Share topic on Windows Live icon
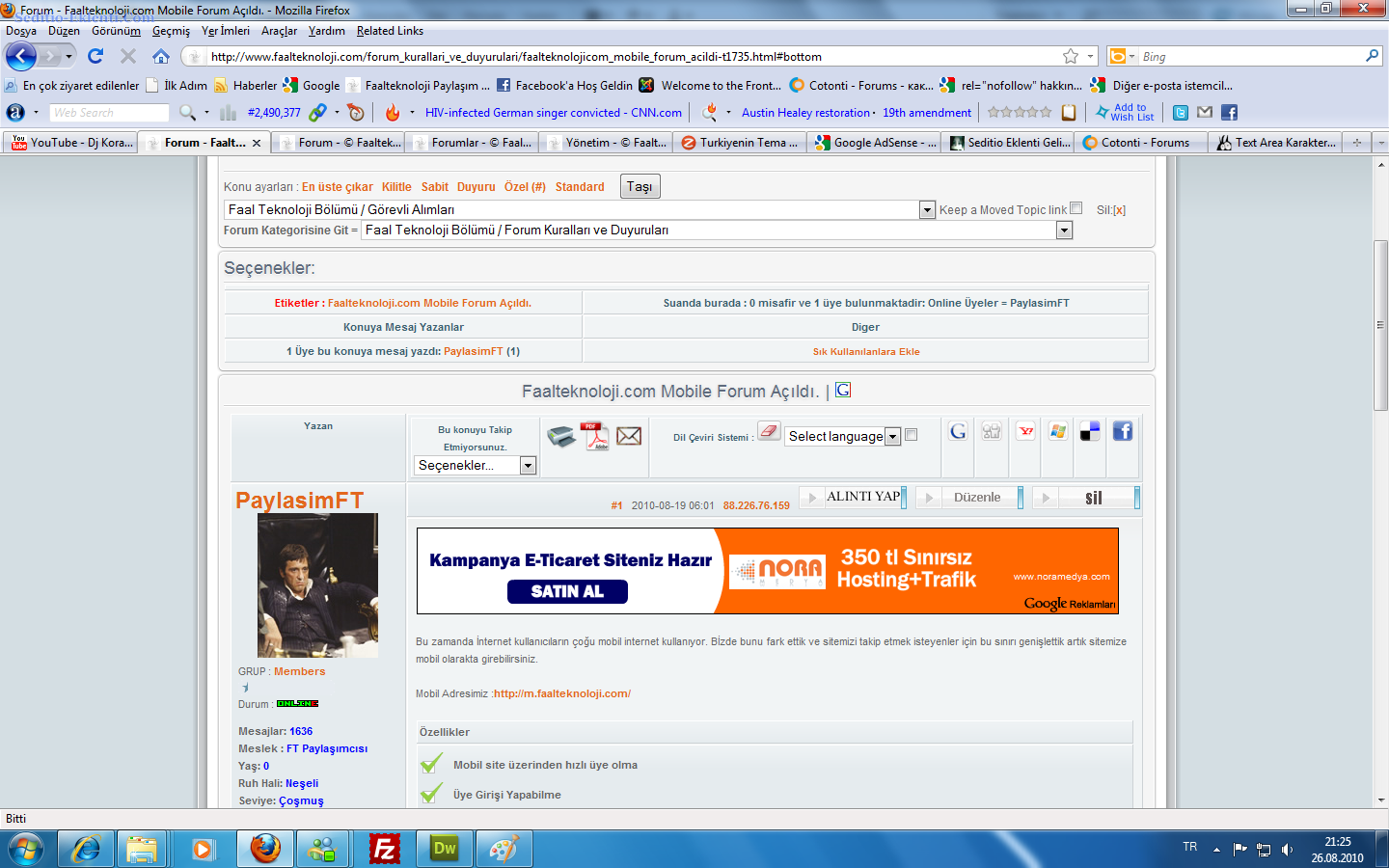This screenshot has height=868, width=1389. pyautogui.click(x=1058, y=431)
